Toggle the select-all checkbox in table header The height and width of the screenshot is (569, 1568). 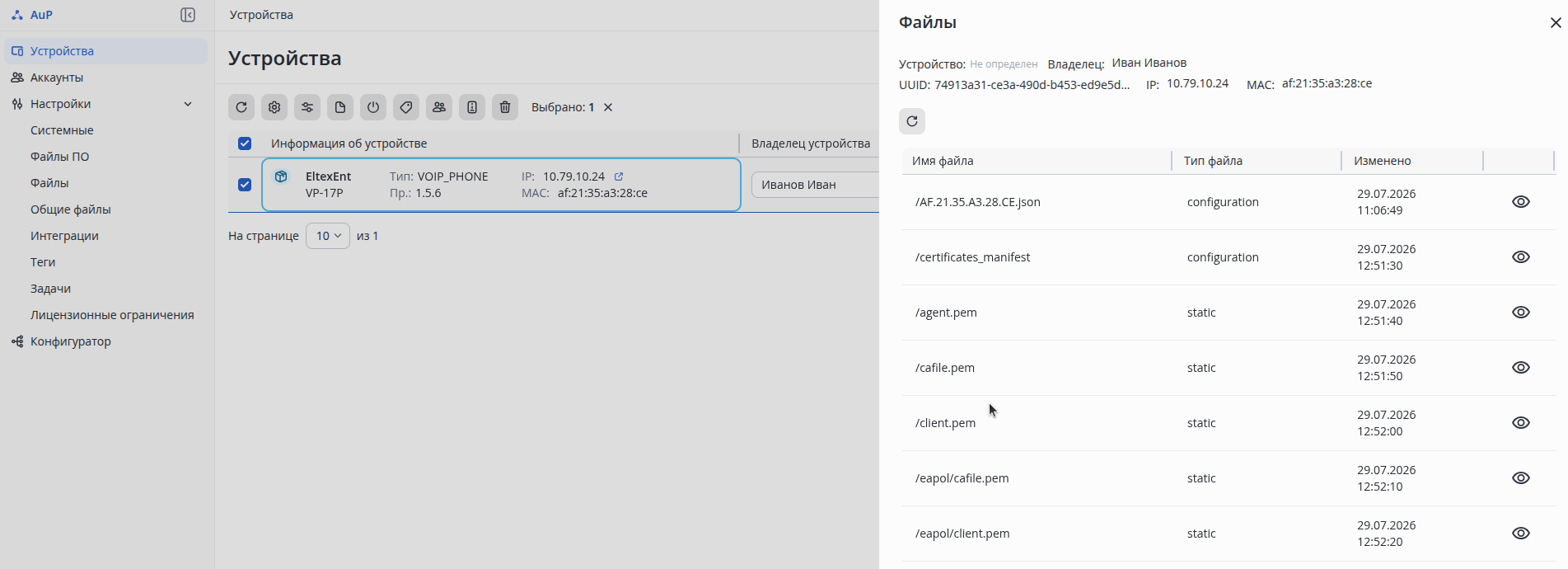245,143
